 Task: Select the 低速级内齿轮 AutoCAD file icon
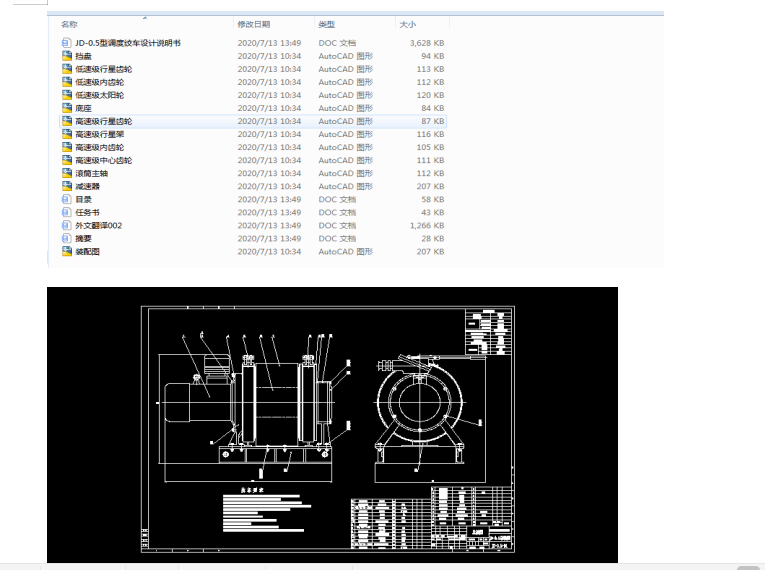tap(67, 82)
